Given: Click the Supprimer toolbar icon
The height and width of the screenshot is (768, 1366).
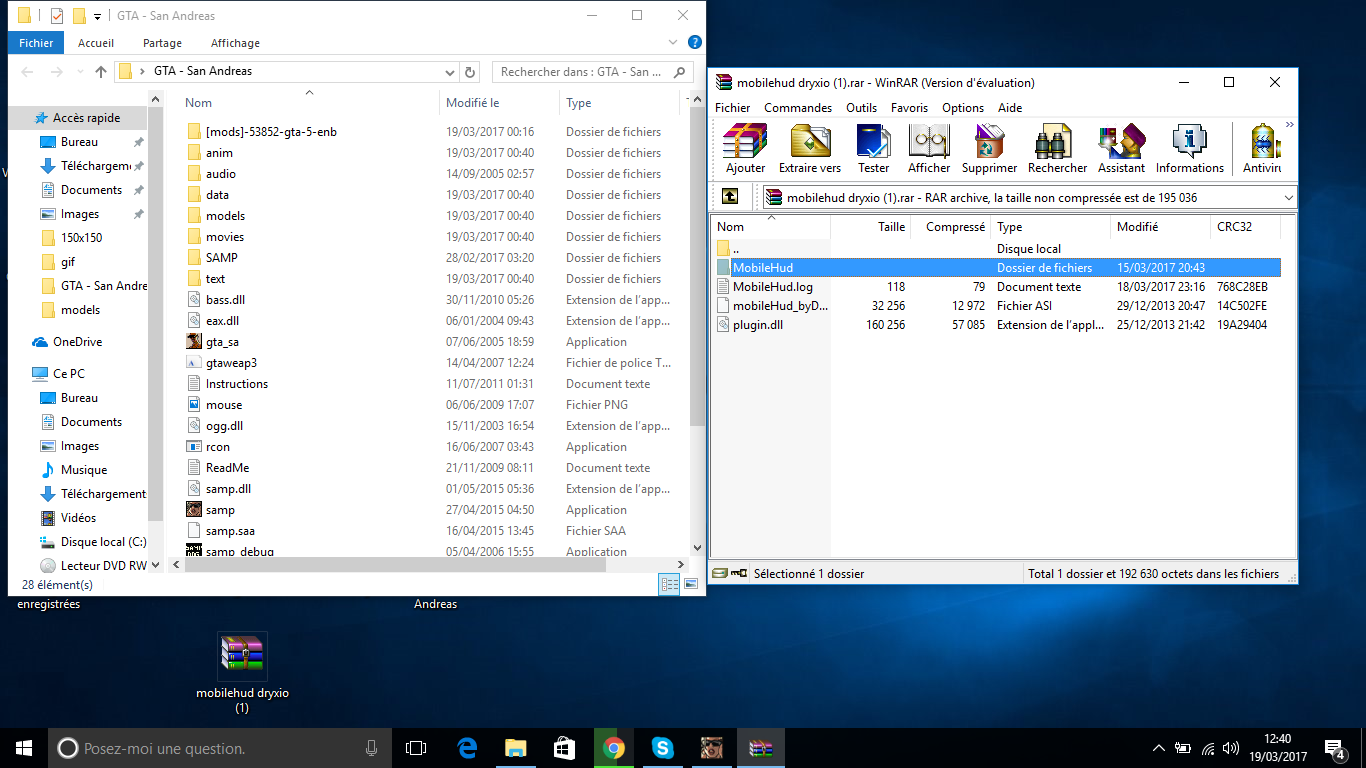Looking at the screenshot, I should pyautogui.click(x=989, y=149).
